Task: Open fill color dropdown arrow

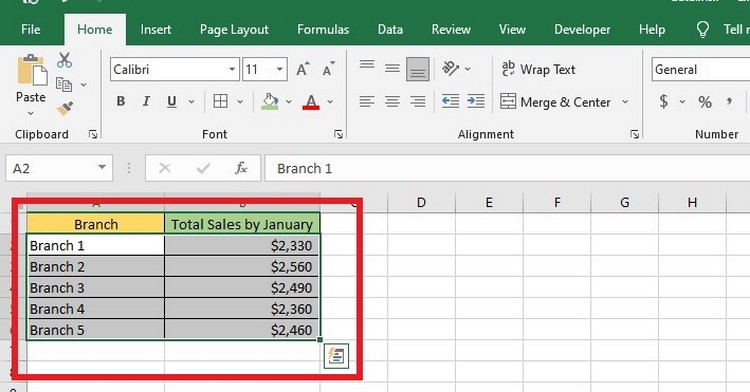Action: (x=289, y=102)
